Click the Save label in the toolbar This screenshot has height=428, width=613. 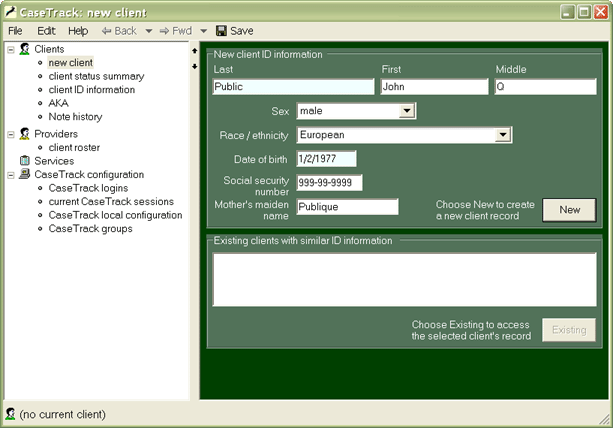tap(242, 31)
